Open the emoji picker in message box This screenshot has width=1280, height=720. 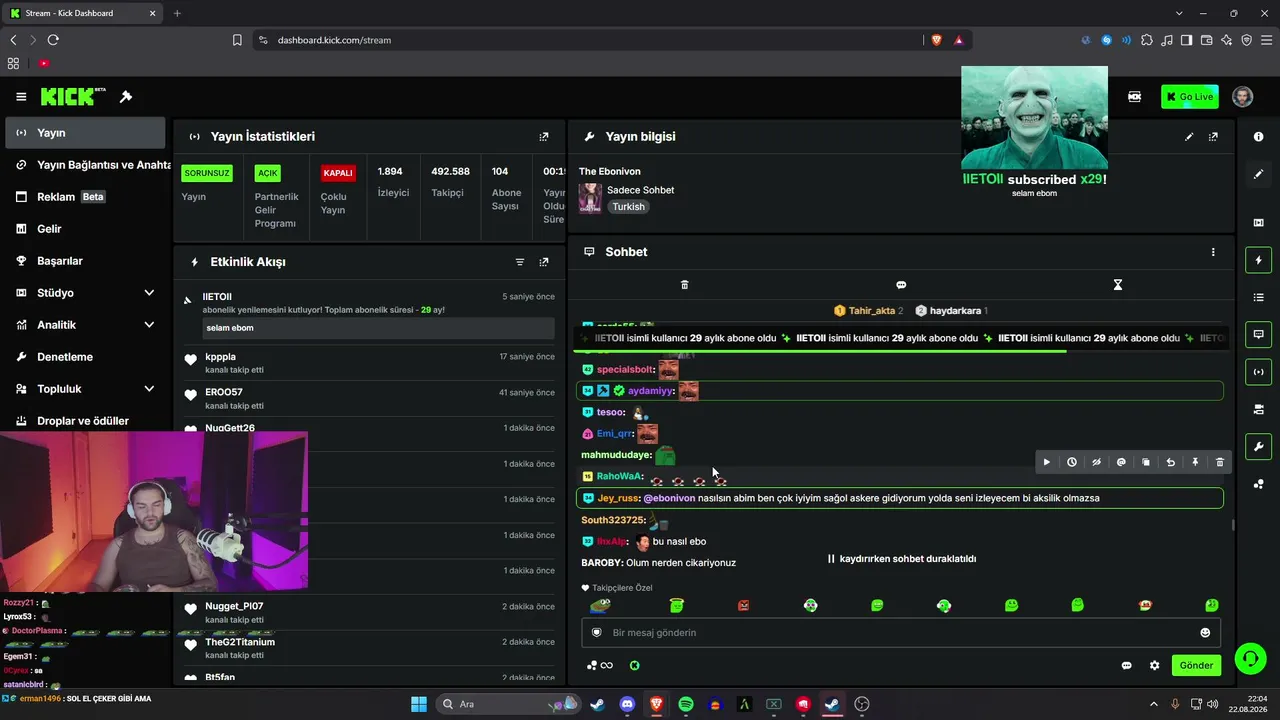click(1205, 633)
